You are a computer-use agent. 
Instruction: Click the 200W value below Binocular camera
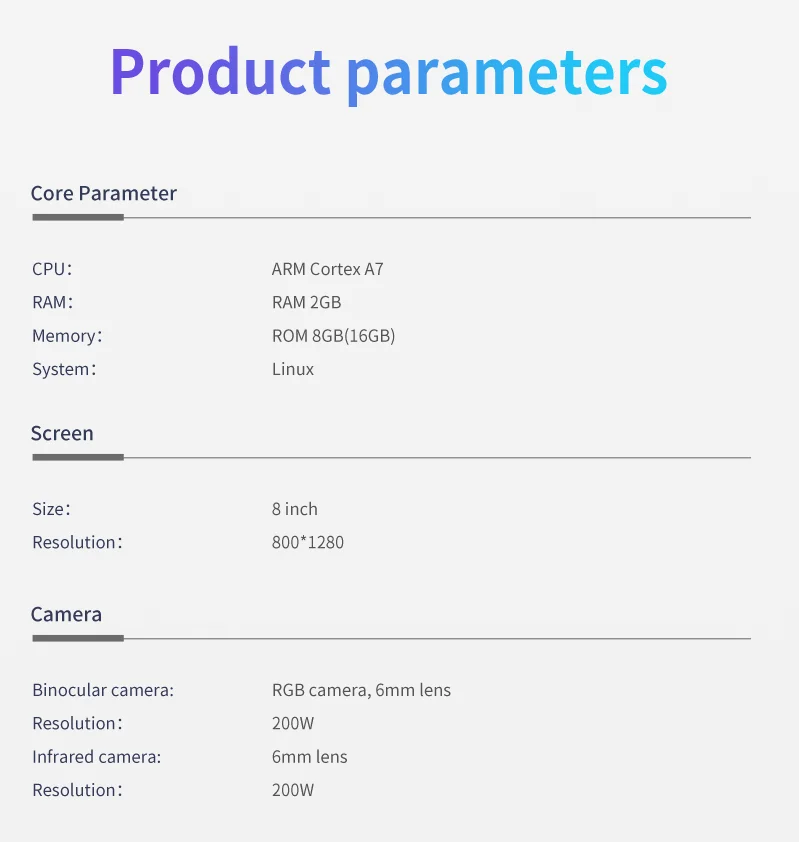[292, 723]
